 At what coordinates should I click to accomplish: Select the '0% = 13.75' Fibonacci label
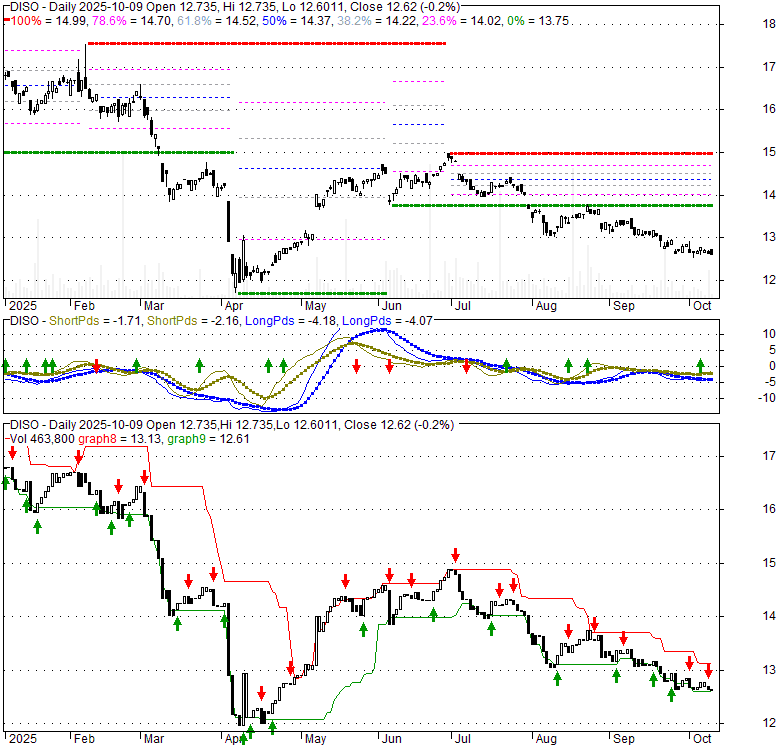(x=538, y=21)
